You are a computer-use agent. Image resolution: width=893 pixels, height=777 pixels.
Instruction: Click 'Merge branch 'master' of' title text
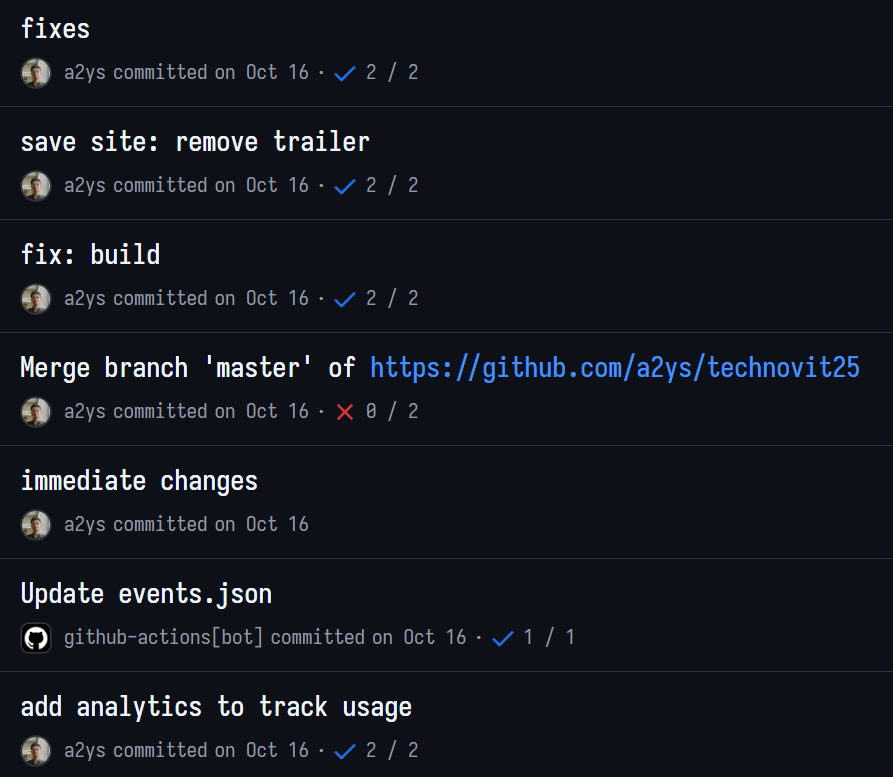[x=188, y=368]
